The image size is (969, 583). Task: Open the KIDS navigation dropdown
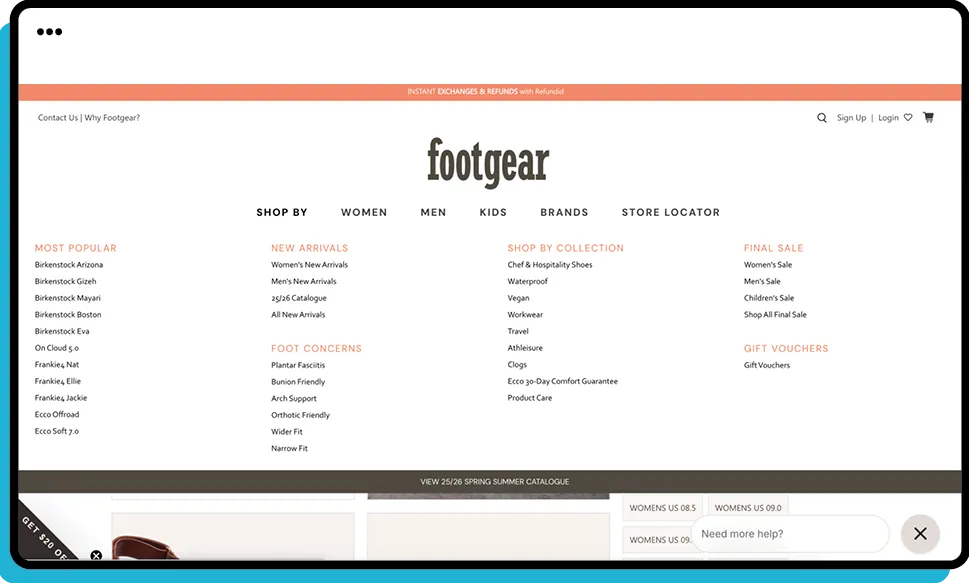pyautogui.click(x=493, y=212)
